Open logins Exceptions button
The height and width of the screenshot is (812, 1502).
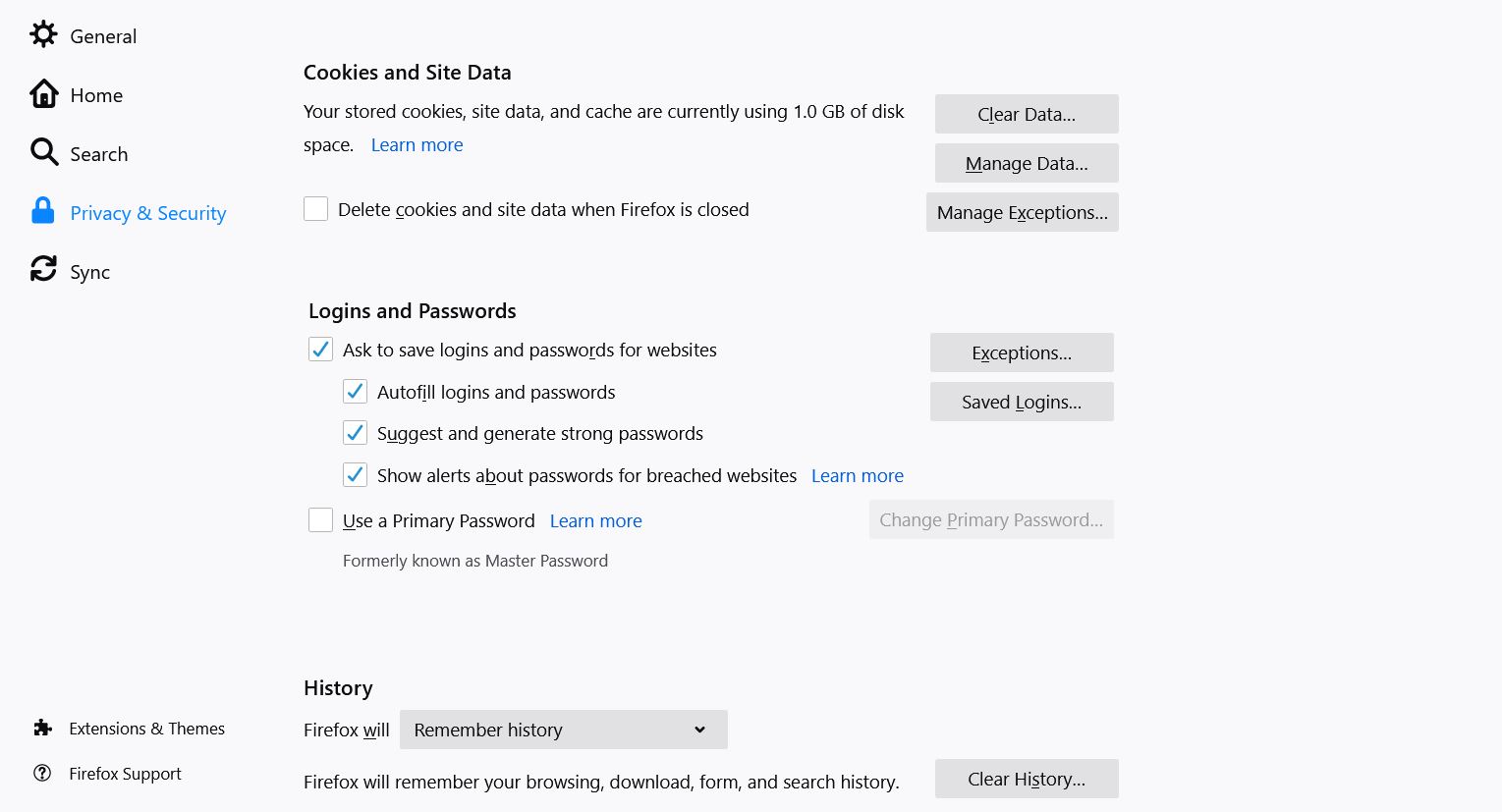click(1022, 352)
